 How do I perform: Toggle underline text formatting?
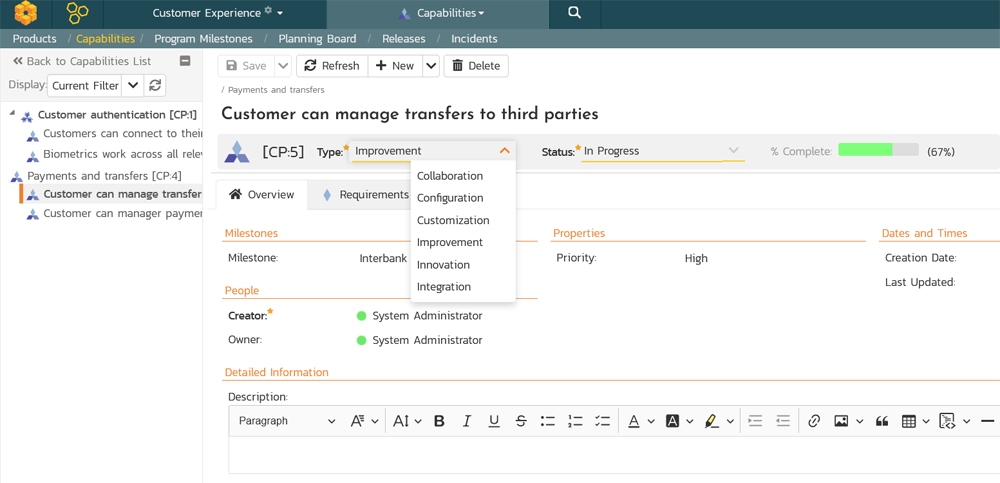tap(494, 421)
